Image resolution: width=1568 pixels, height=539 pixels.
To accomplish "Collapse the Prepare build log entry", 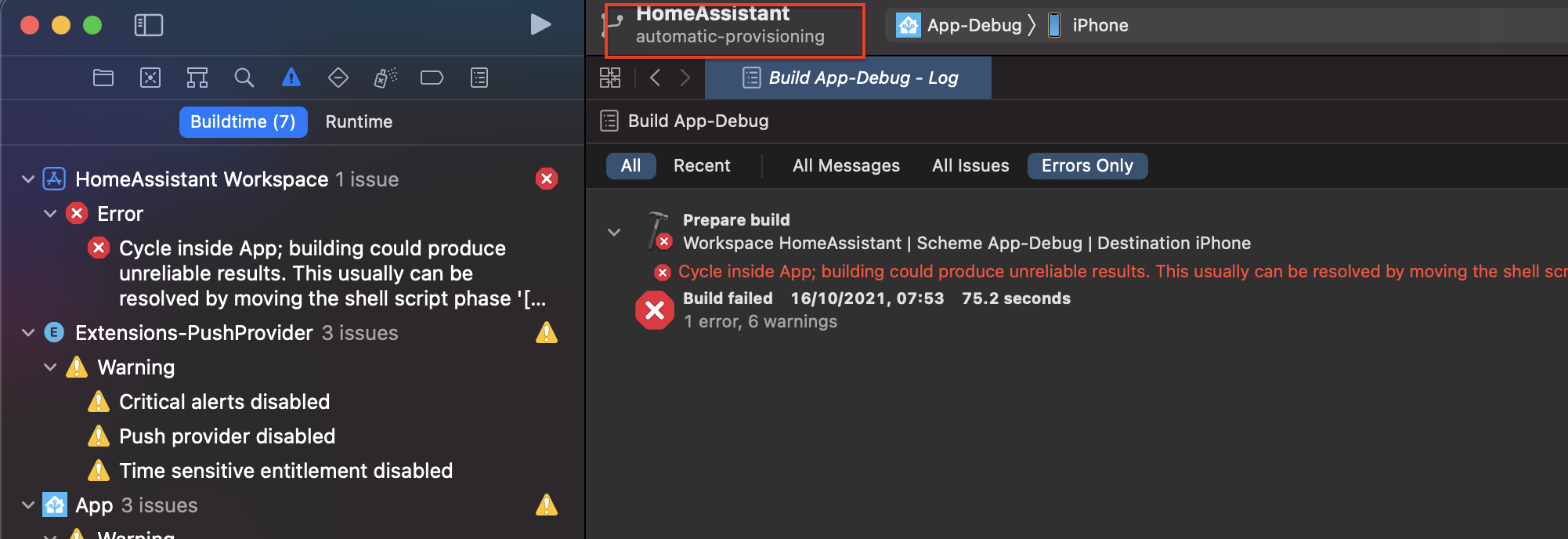I will pyautogui.click(x=614, y=232).
